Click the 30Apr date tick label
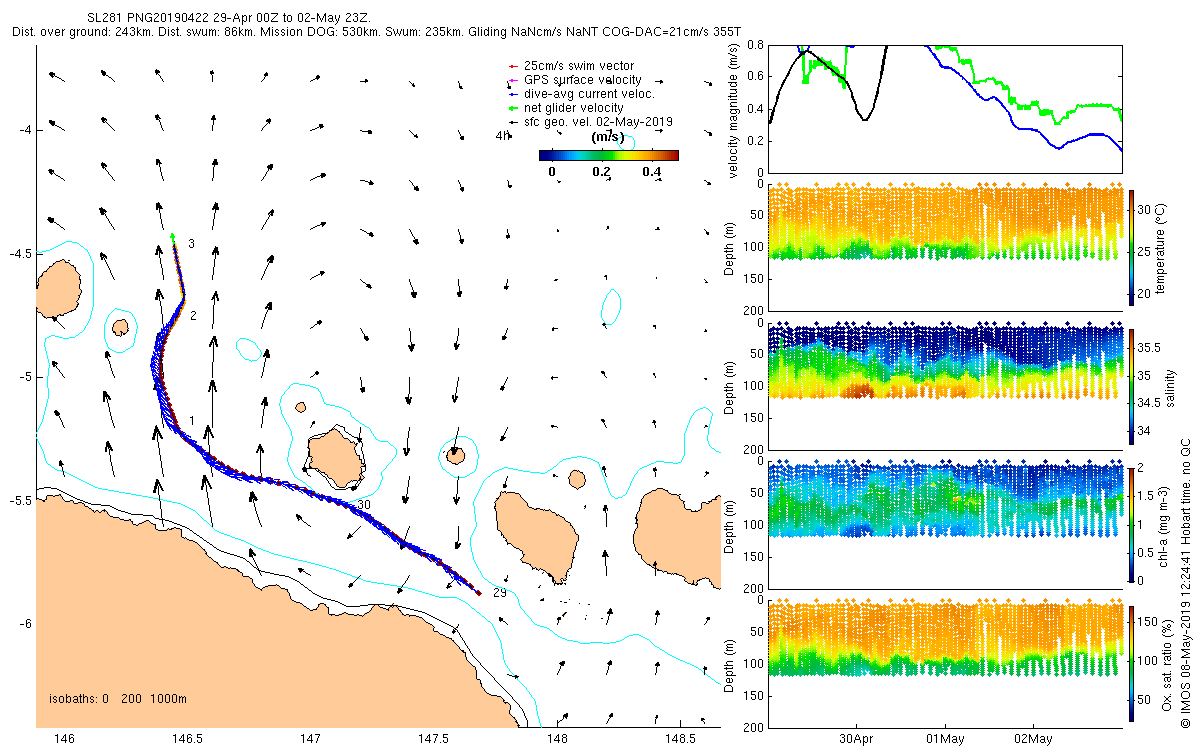 858,738
